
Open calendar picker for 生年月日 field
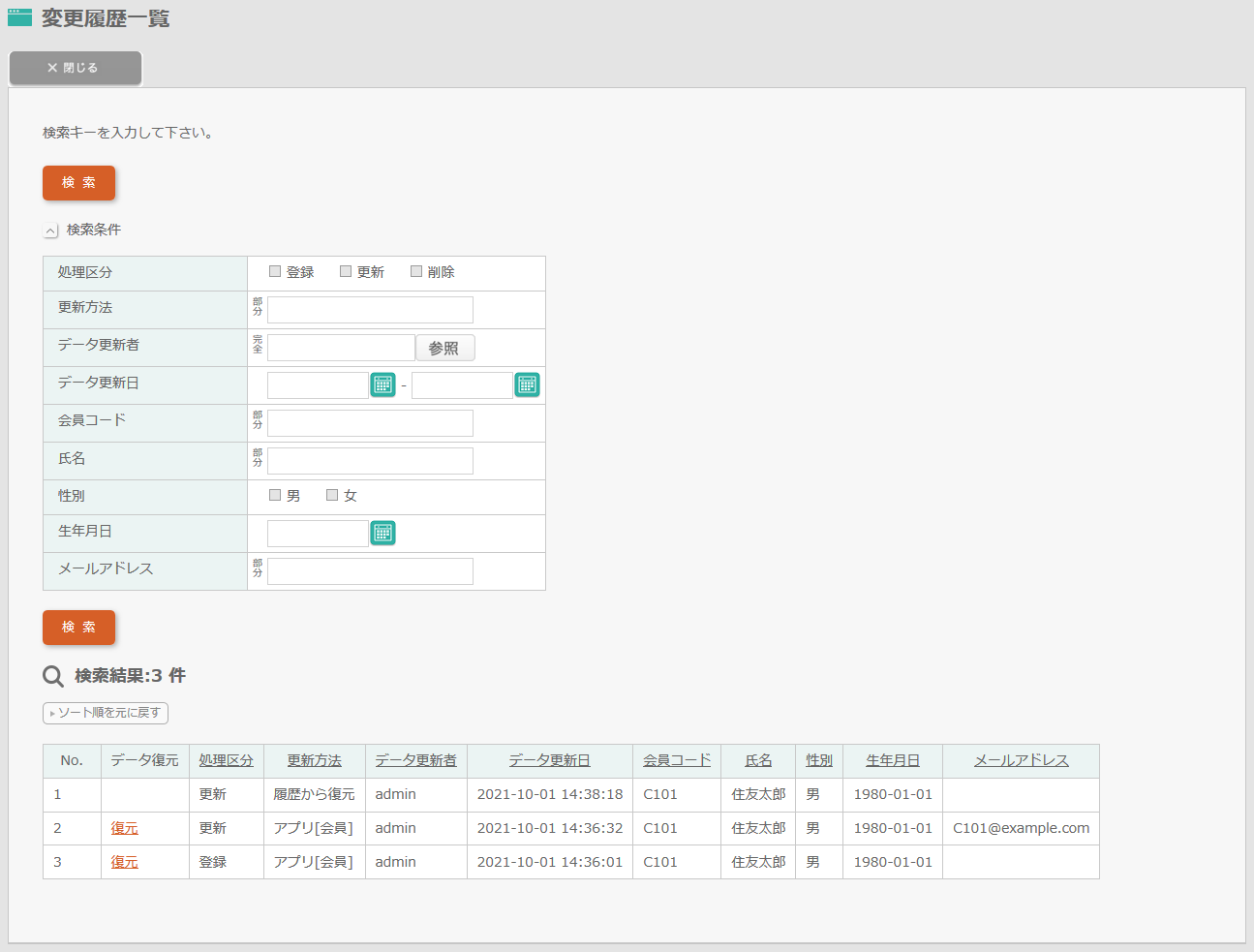tap(382, 533)
